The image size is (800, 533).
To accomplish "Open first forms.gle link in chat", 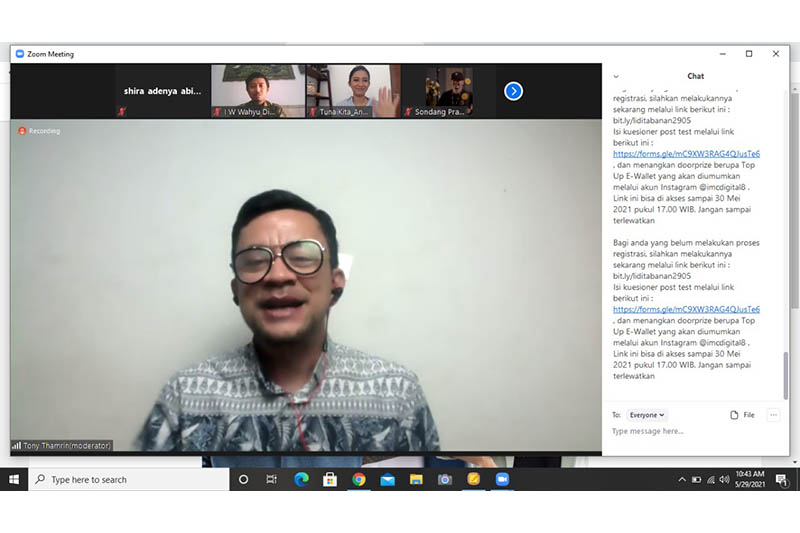I will (x=686, y=154).
